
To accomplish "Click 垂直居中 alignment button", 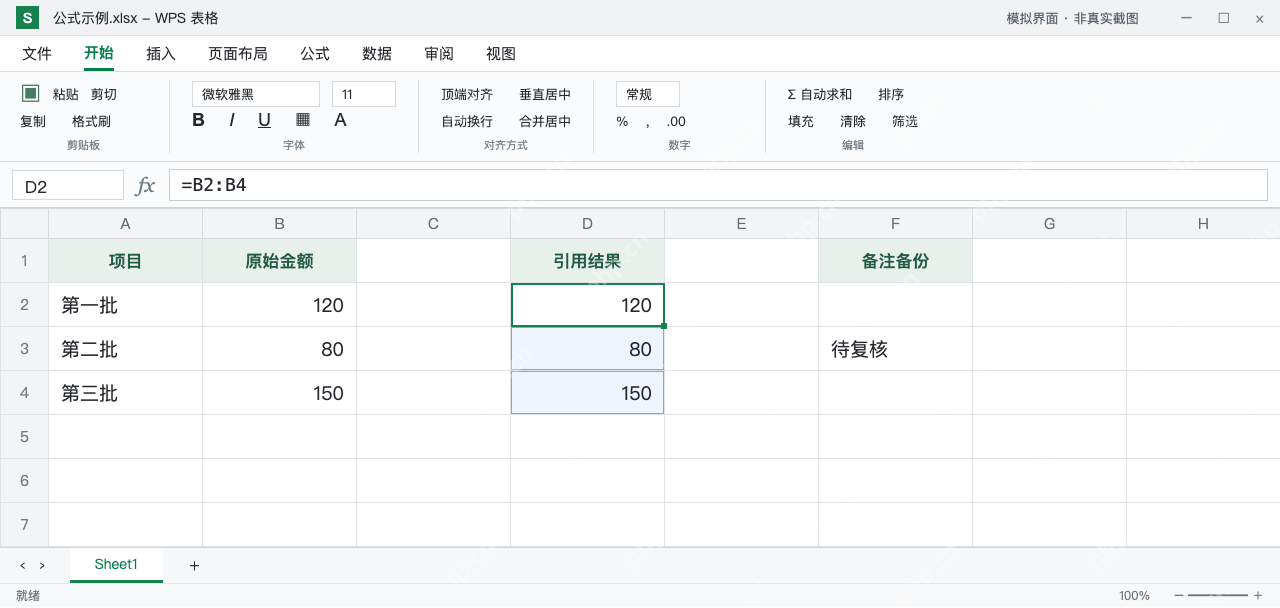I will [545, 94].
